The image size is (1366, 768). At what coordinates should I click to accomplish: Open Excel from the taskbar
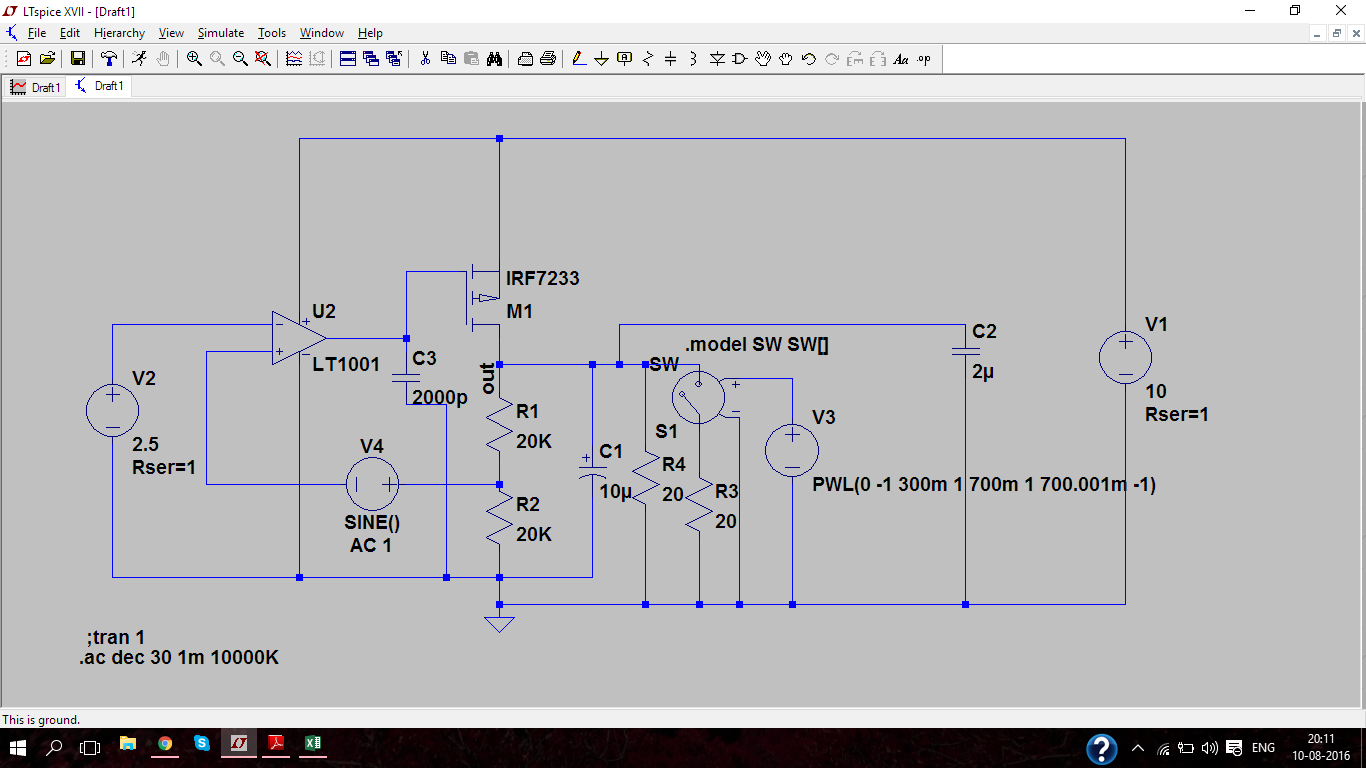coord(313,744)
